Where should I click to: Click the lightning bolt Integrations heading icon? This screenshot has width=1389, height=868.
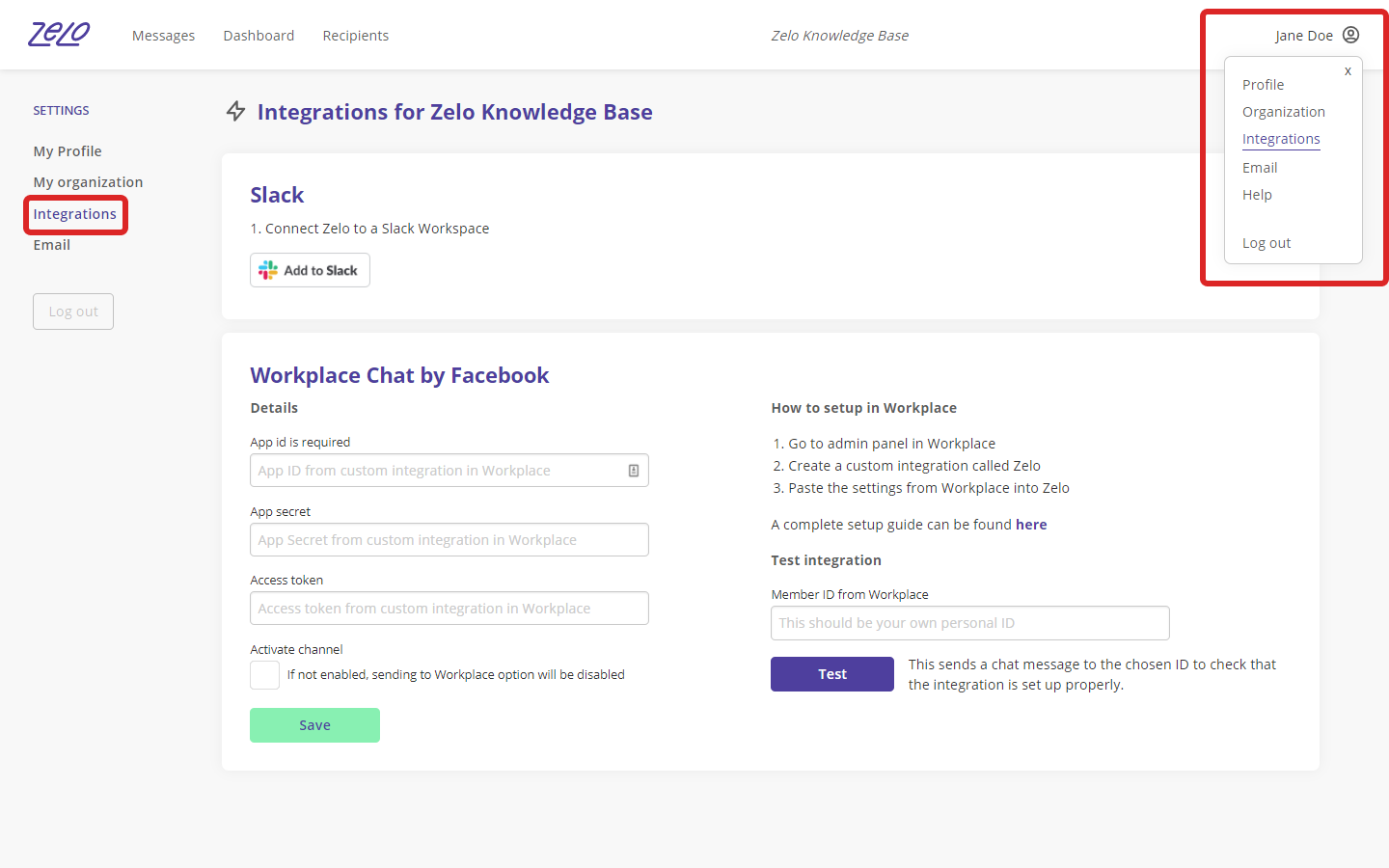[235, 112]
